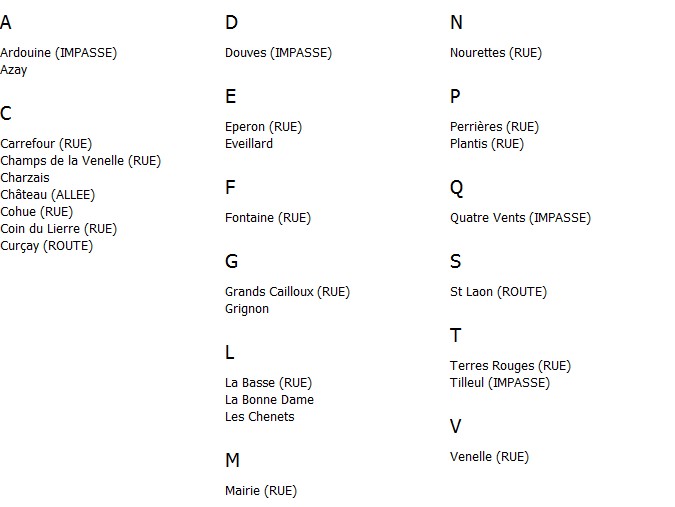The image size is (675, 507).
Task: Click the Château (ALLEE) entry
Action: (x=47, y=195)
